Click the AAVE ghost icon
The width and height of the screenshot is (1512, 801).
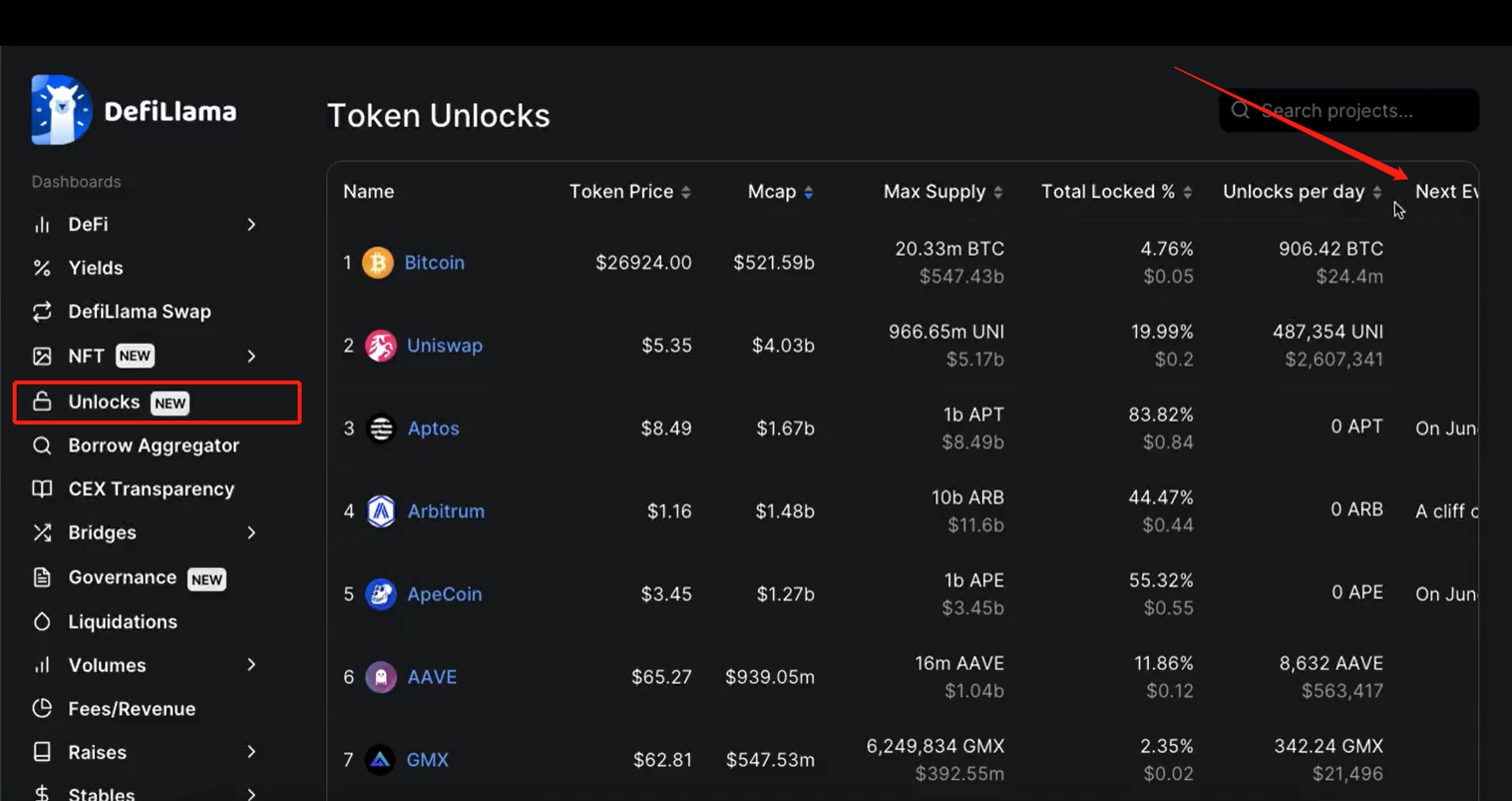tap(381, 677)
